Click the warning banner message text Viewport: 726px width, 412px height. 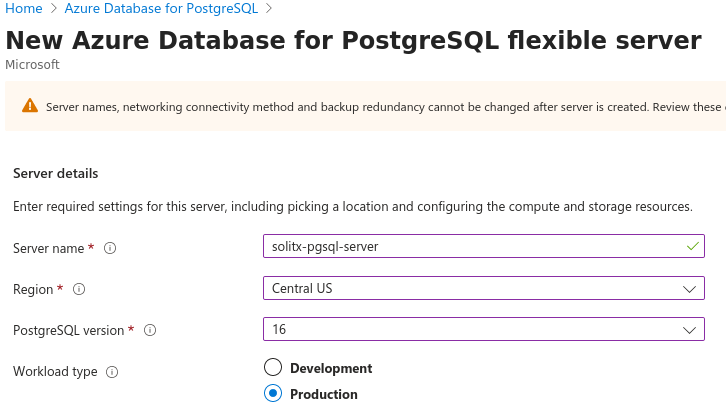click(386, 107)
